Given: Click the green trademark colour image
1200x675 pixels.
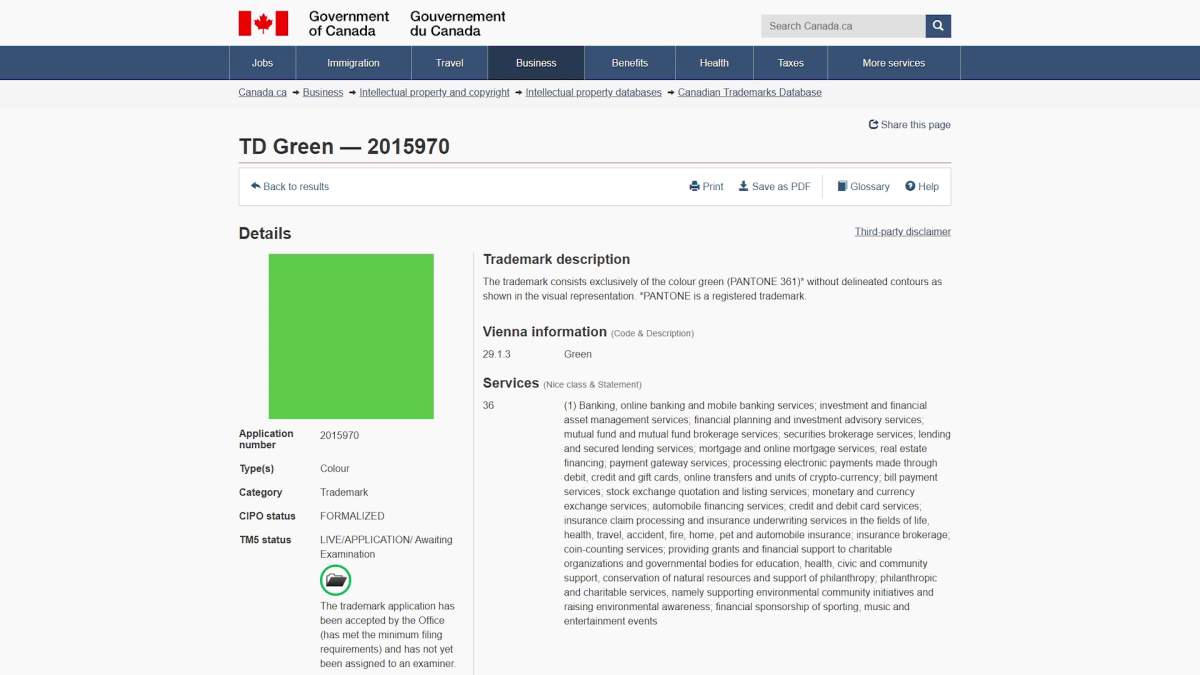Looking at the screenshot, I should click(x=351, y=336).
